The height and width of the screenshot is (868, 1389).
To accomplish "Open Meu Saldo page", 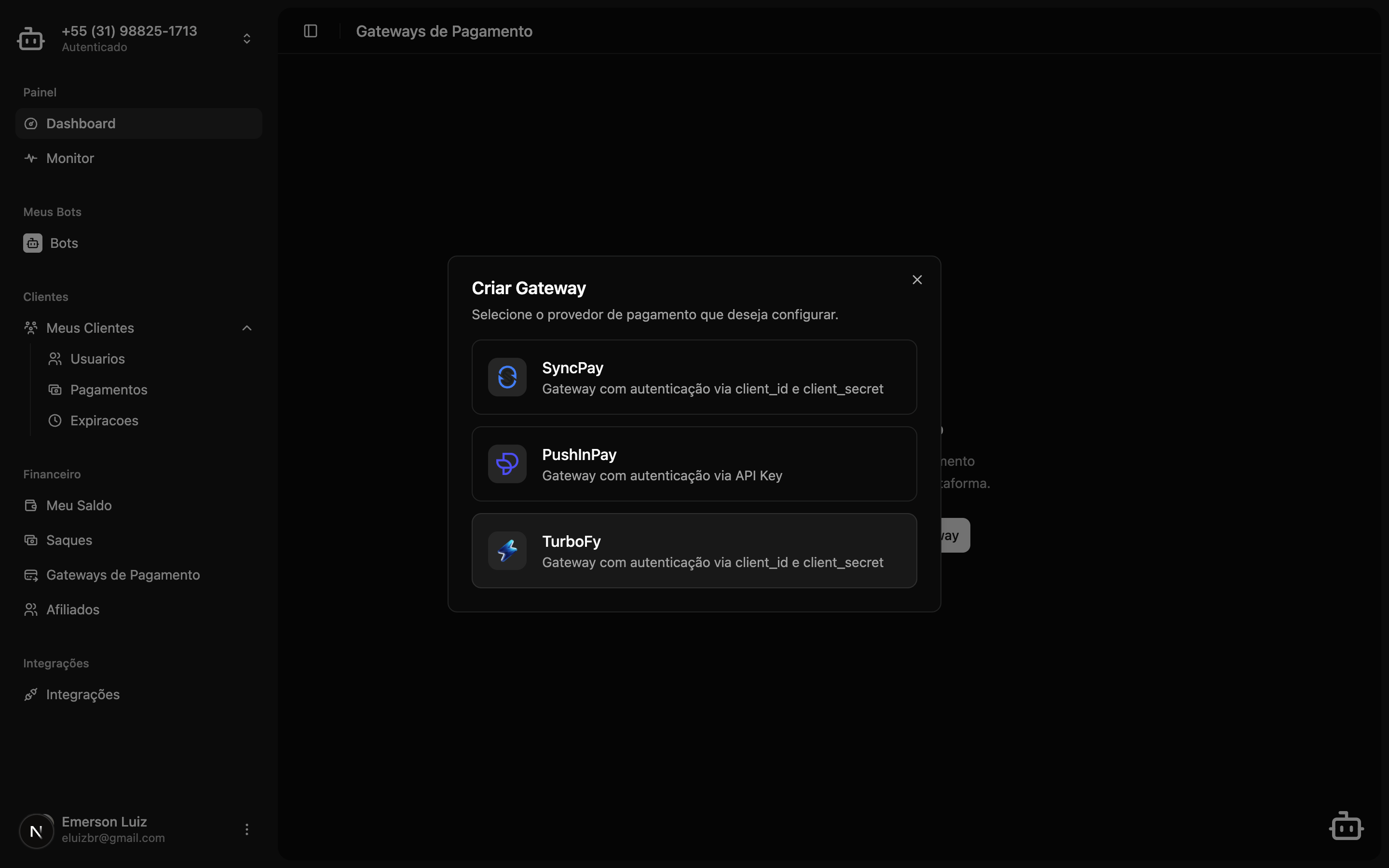I will point(139,505).
